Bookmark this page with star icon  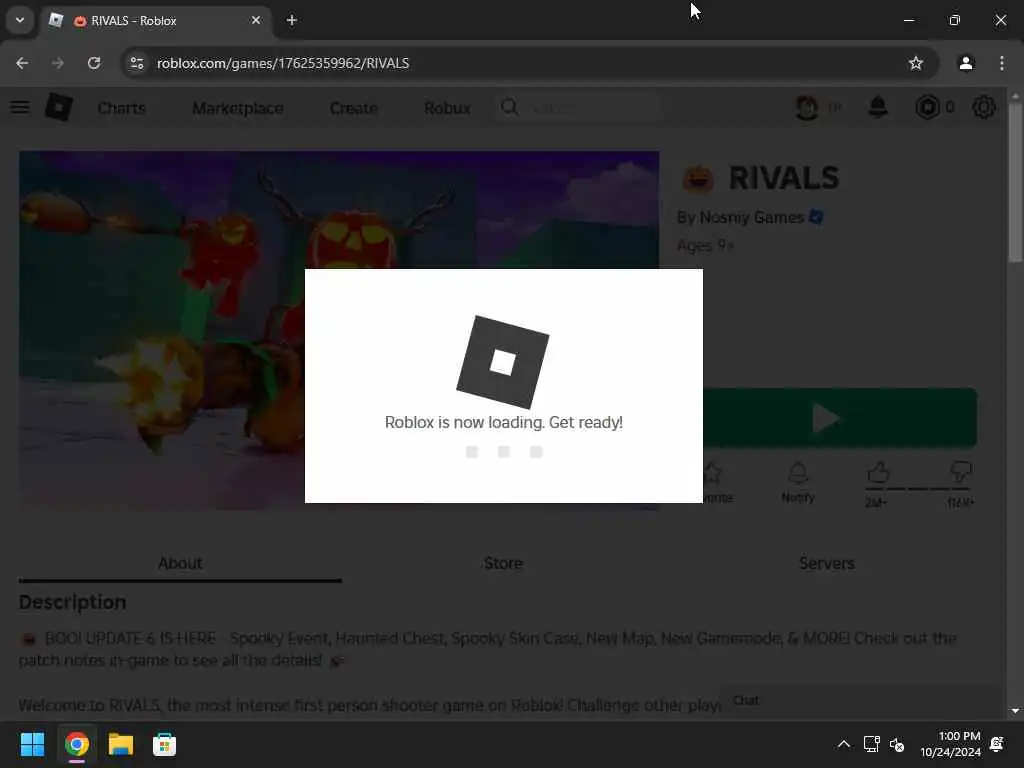[x=916, y=63]
